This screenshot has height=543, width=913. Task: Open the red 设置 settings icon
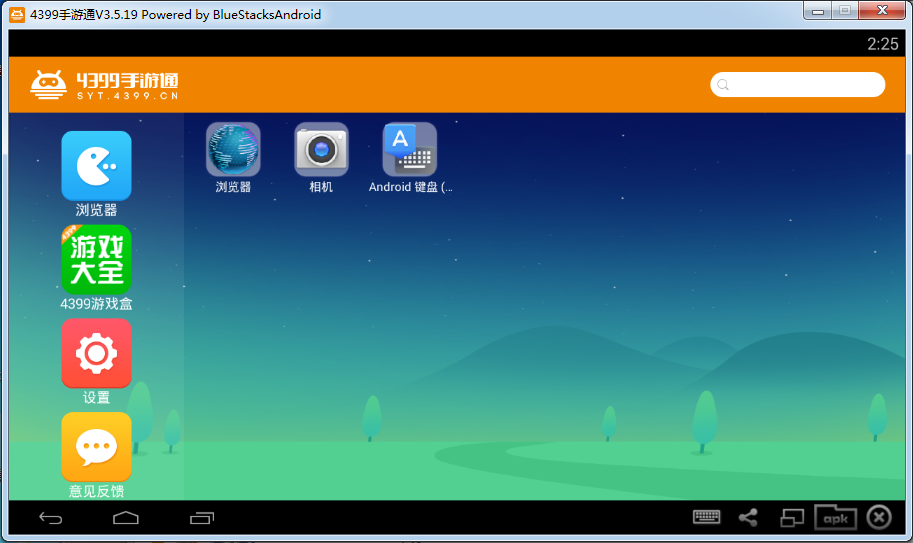pyautogui.click(x=96, y=353)
